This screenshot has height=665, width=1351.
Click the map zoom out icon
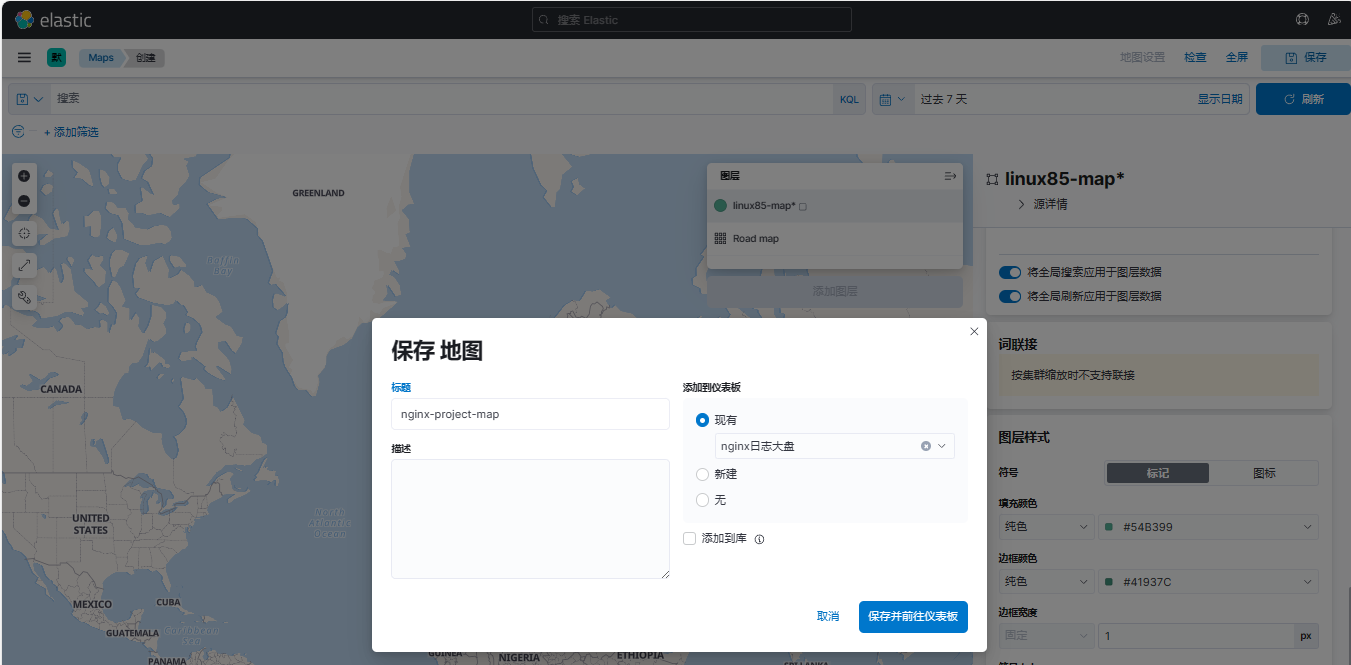coord(25,201)
